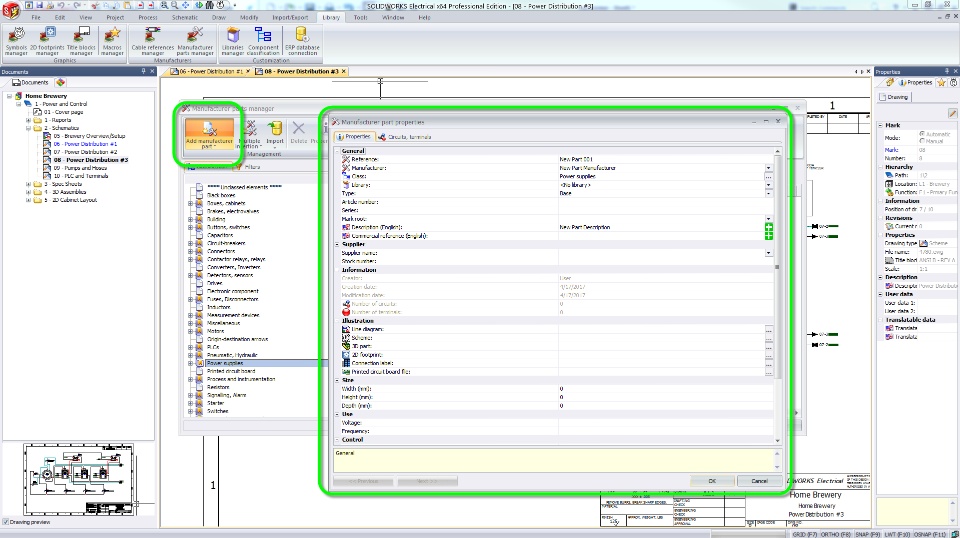Open the Manufacturer dropdown
Viewport: 960px width, 538px height.
(768, 168)
